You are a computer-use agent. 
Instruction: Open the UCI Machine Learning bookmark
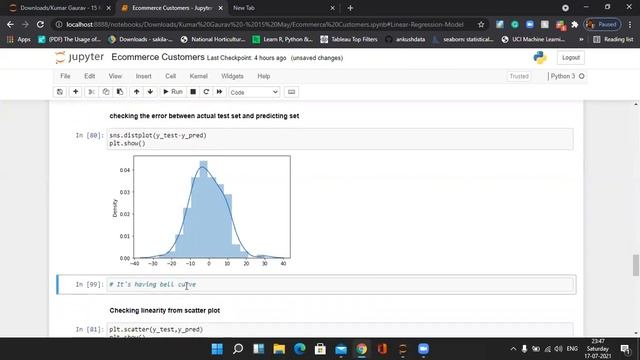[533, 40]
